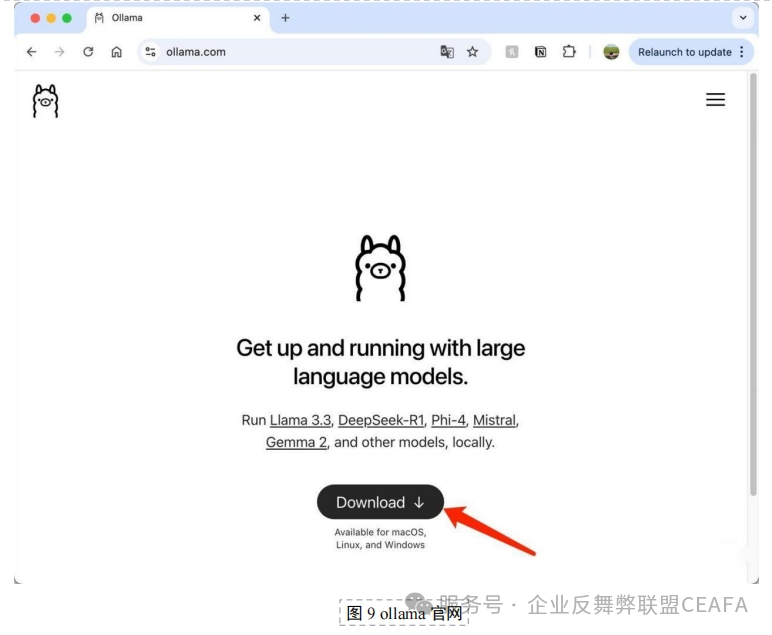Open the hamburger navigation menu
This screenshot has width=772, height=635.
(715, 99)
